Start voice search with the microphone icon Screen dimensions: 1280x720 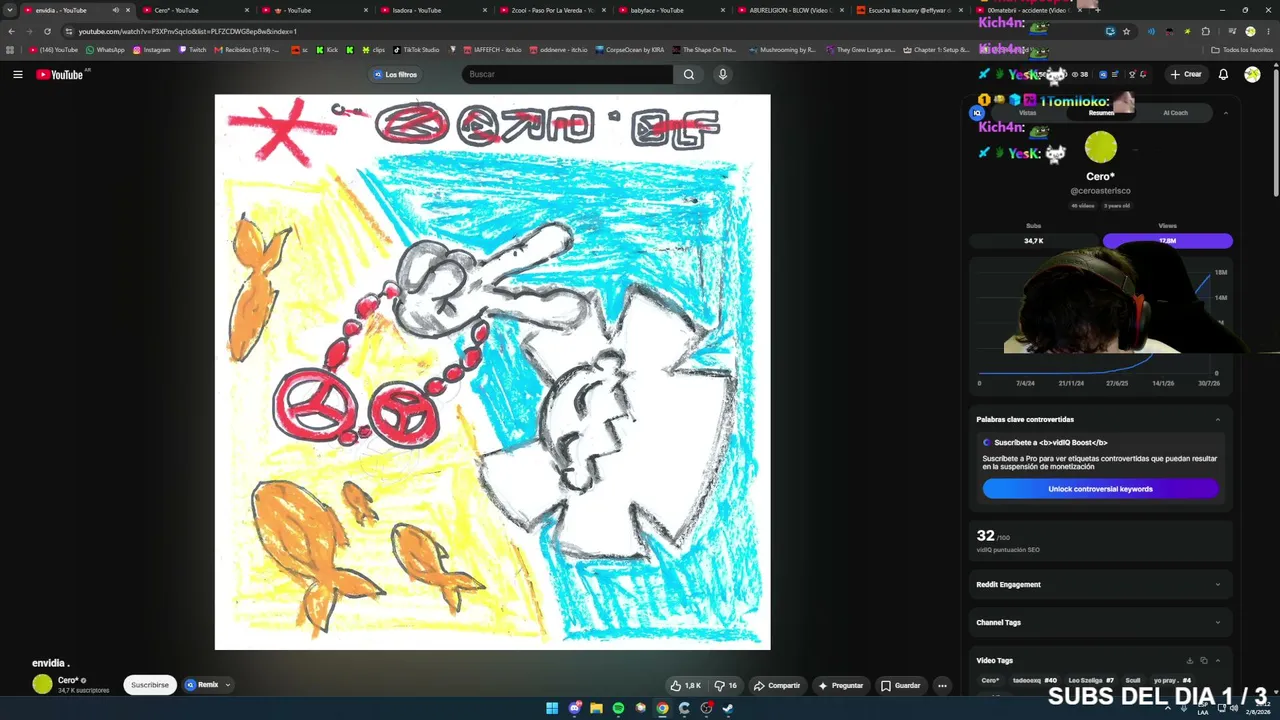pos(722,74)
